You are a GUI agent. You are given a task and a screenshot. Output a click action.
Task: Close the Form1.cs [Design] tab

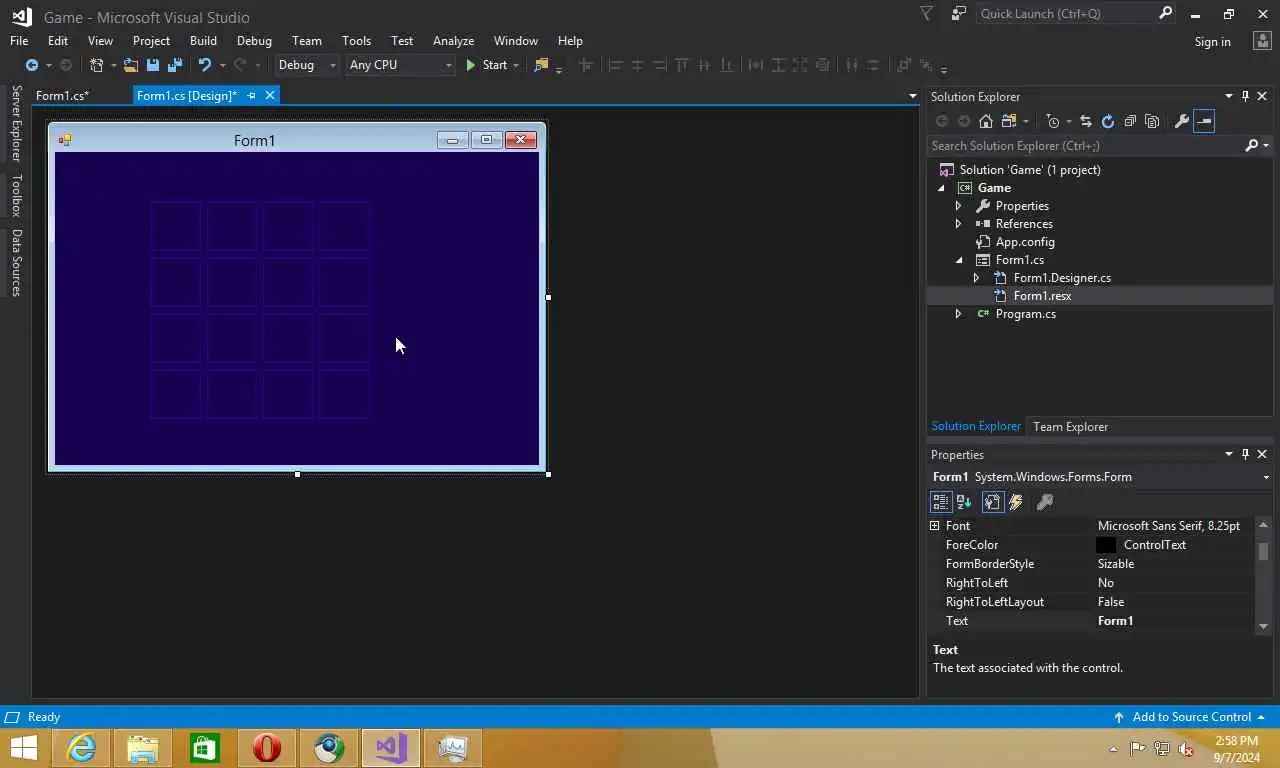(270, 96)
